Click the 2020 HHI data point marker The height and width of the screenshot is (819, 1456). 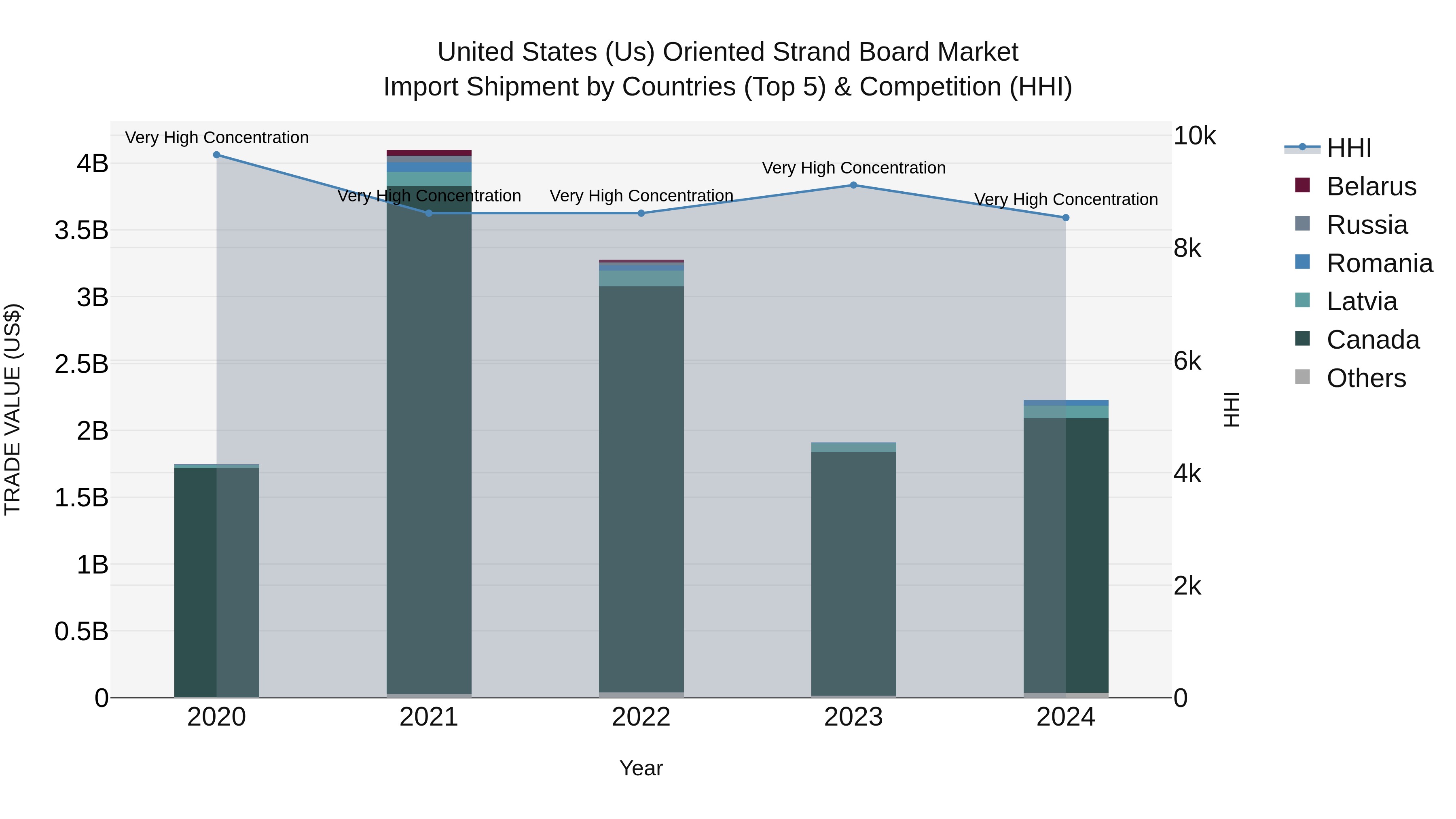tap(216, 155)
